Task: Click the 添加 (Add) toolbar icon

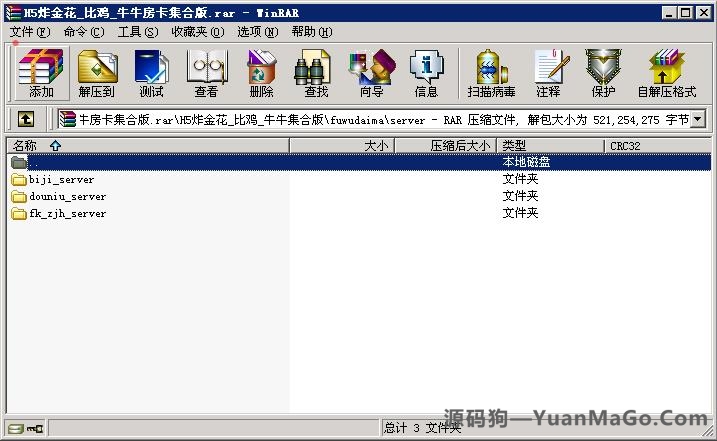Action: click(x=41, y=73)
